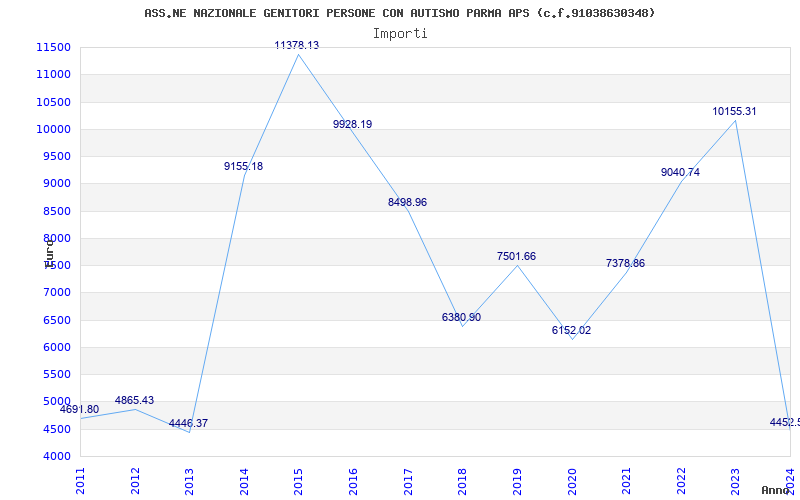This screenshot has height=500, width=800.
Task: Click x-axis year 2013
Action: [189, 481]
